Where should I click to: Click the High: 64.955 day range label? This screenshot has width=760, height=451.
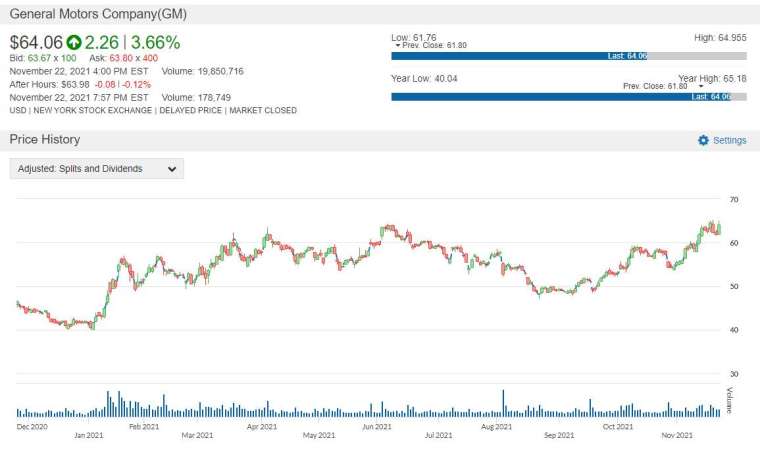point(720,38)
